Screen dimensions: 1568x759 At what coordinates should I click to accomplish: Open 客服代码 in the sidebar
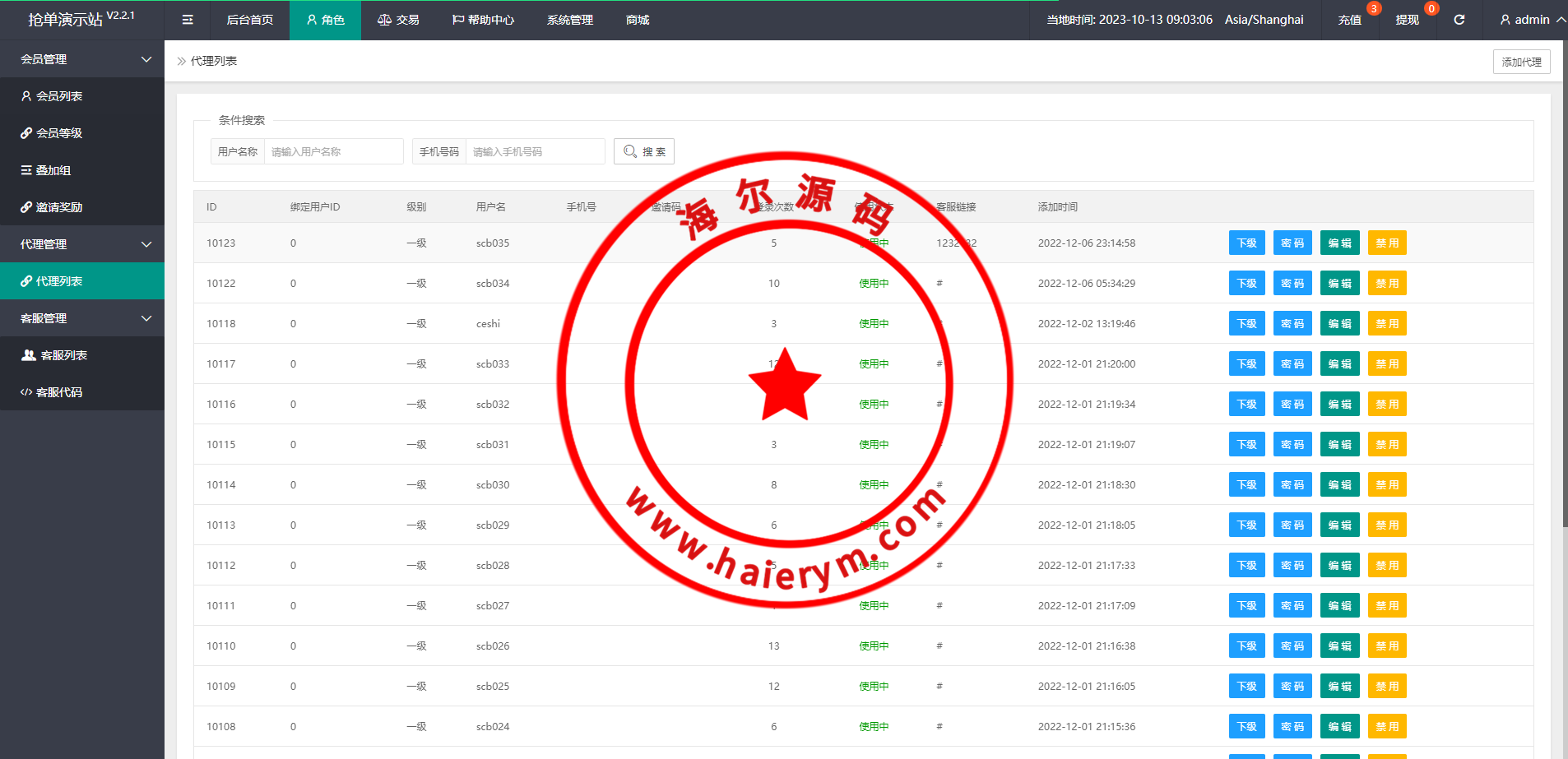pyautogui.click(x=59, y=392)
